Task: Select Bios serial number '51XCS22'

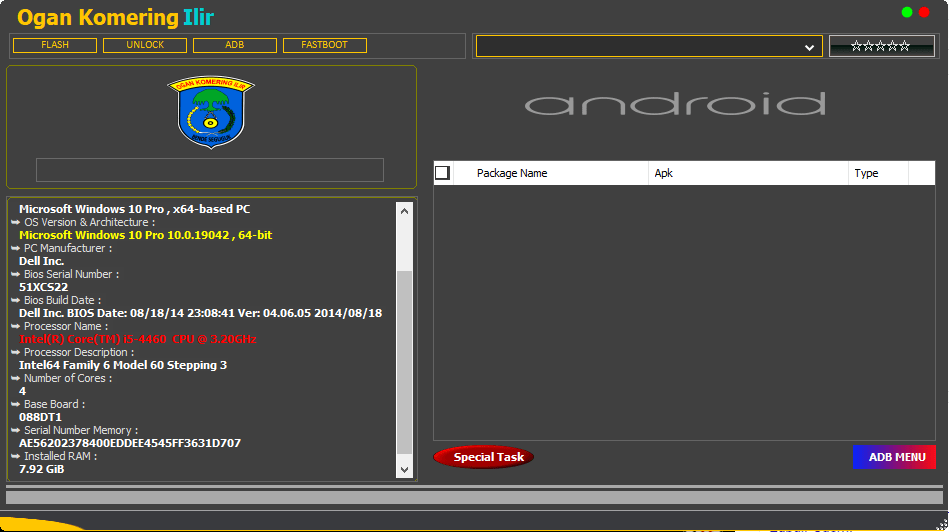Action: point(43,287)
